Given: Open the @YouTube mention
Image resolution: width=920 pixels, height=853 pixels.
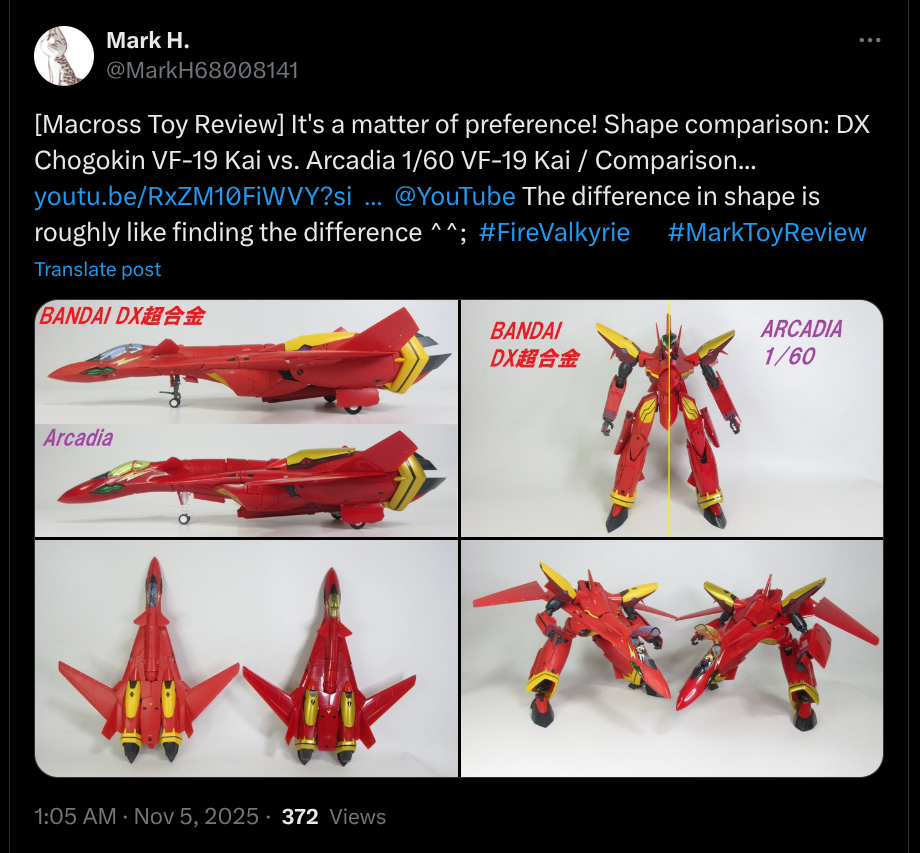Looking at the screenshot, I should click(455, 197).
